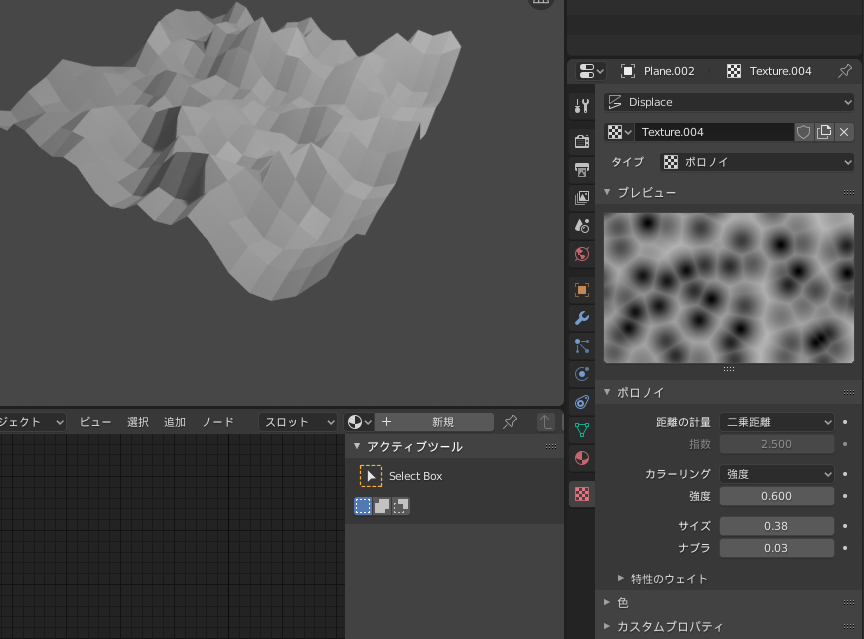
Task: Choose the extend-selection mode icon
Action: pos(382,506)
